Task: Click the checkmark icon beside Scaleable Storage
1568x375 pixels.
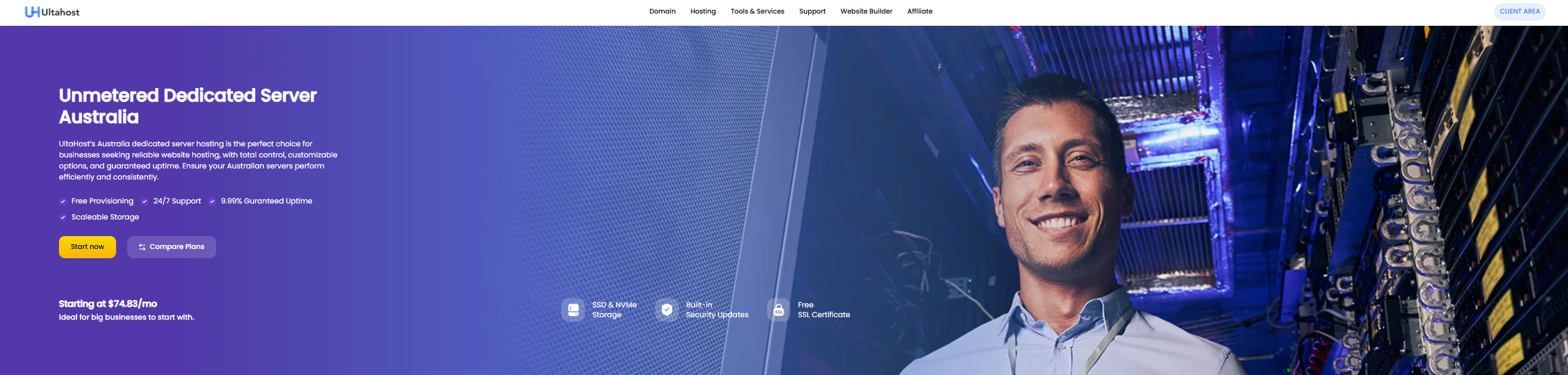Action: [63, 217]
